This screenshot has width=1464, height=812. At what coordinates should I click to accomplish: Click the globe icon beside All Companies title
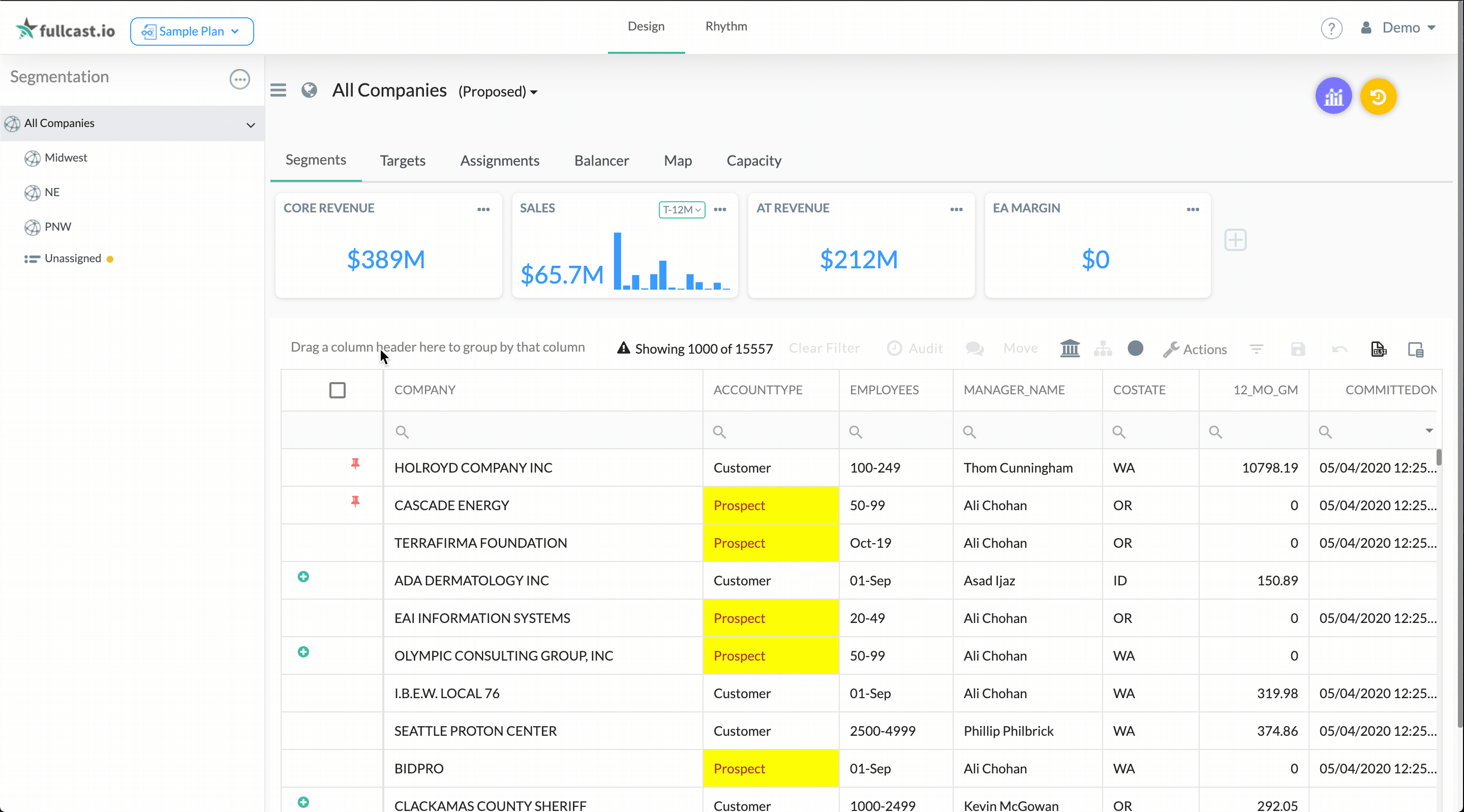[309, 90]
